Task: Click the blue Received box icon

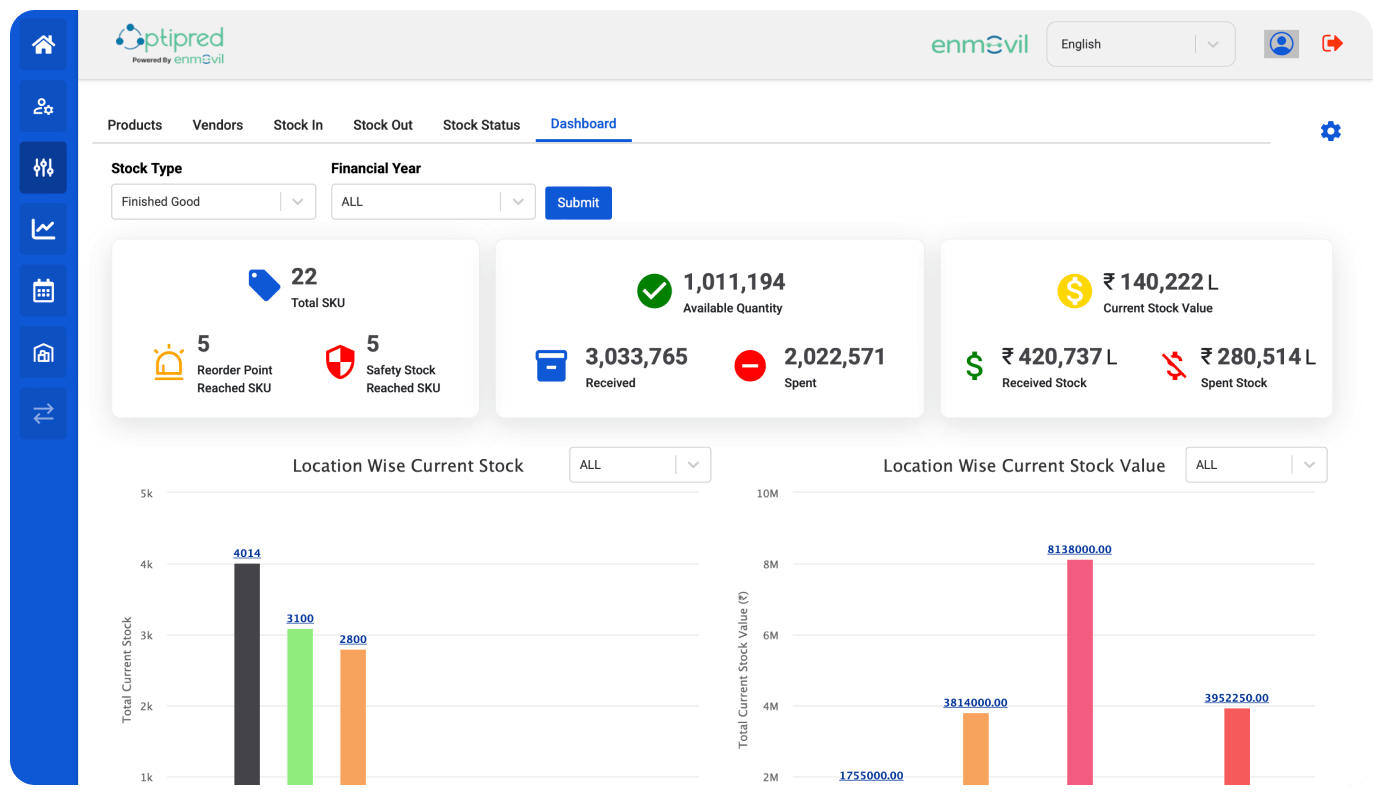Action: 551,366
